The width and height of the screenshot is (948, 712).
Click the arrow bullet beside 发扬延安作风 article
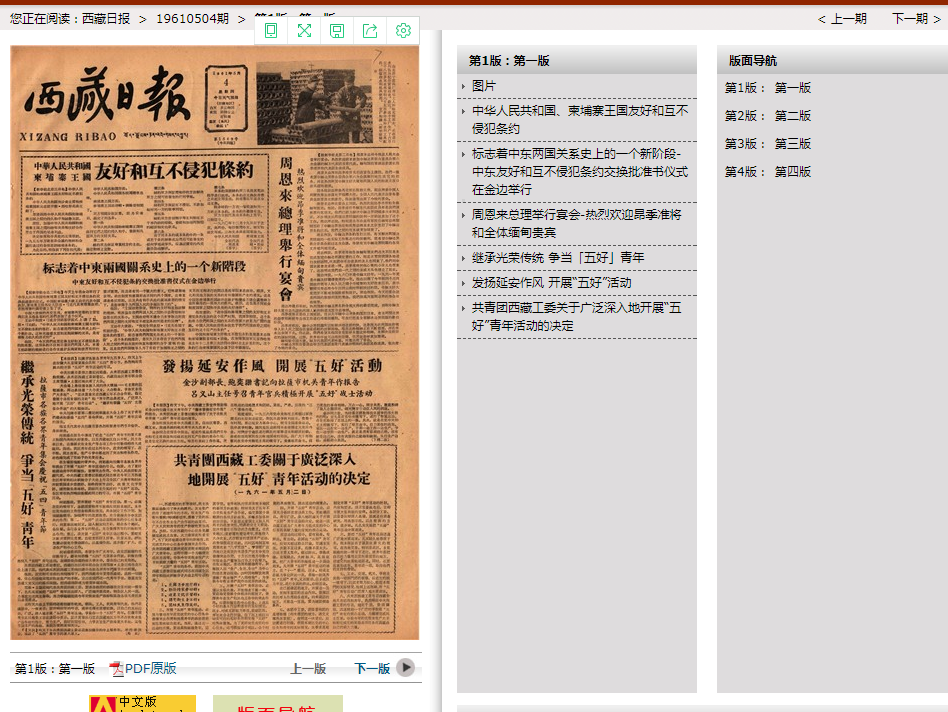tap(463, 283)
